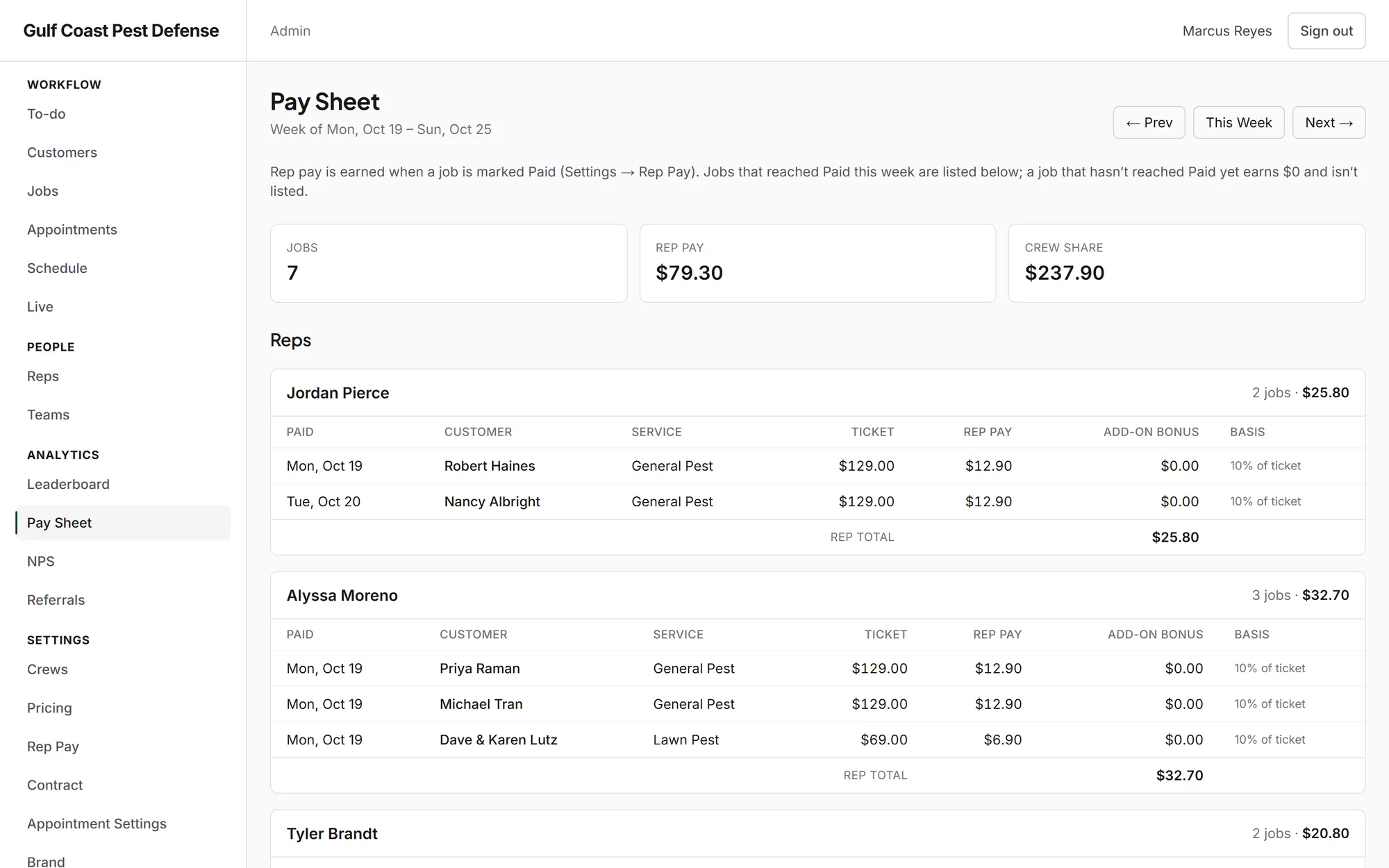Open Jobs from the Workflow menu
Image resolution: width=1389 pixels, height=868 pixels.
tap(42, 191)
